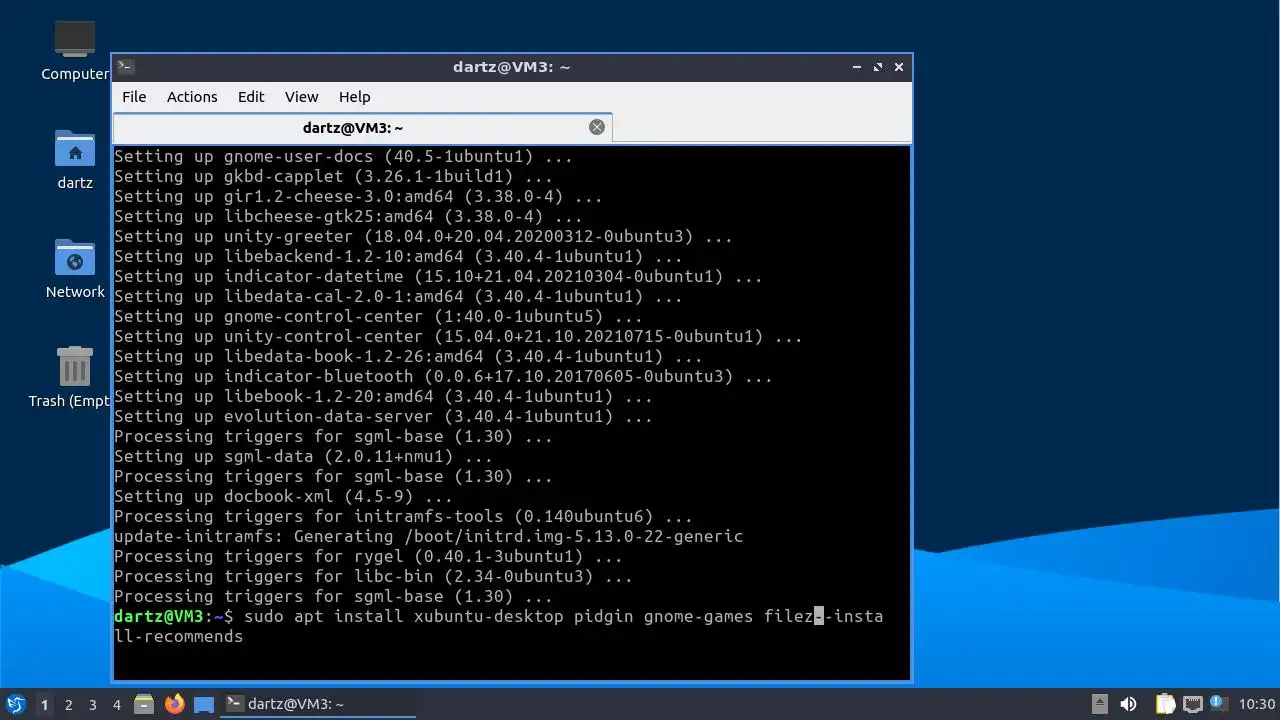Open the Actions menu

click(x=192, y=97)
